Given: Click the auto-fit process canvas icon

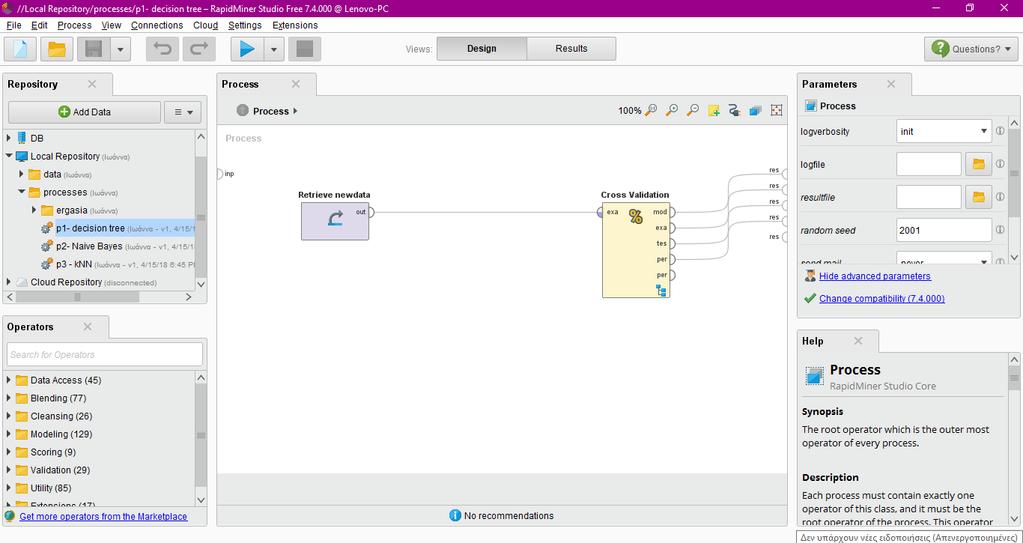Looking at the screenshot, I should coord(776,110).
